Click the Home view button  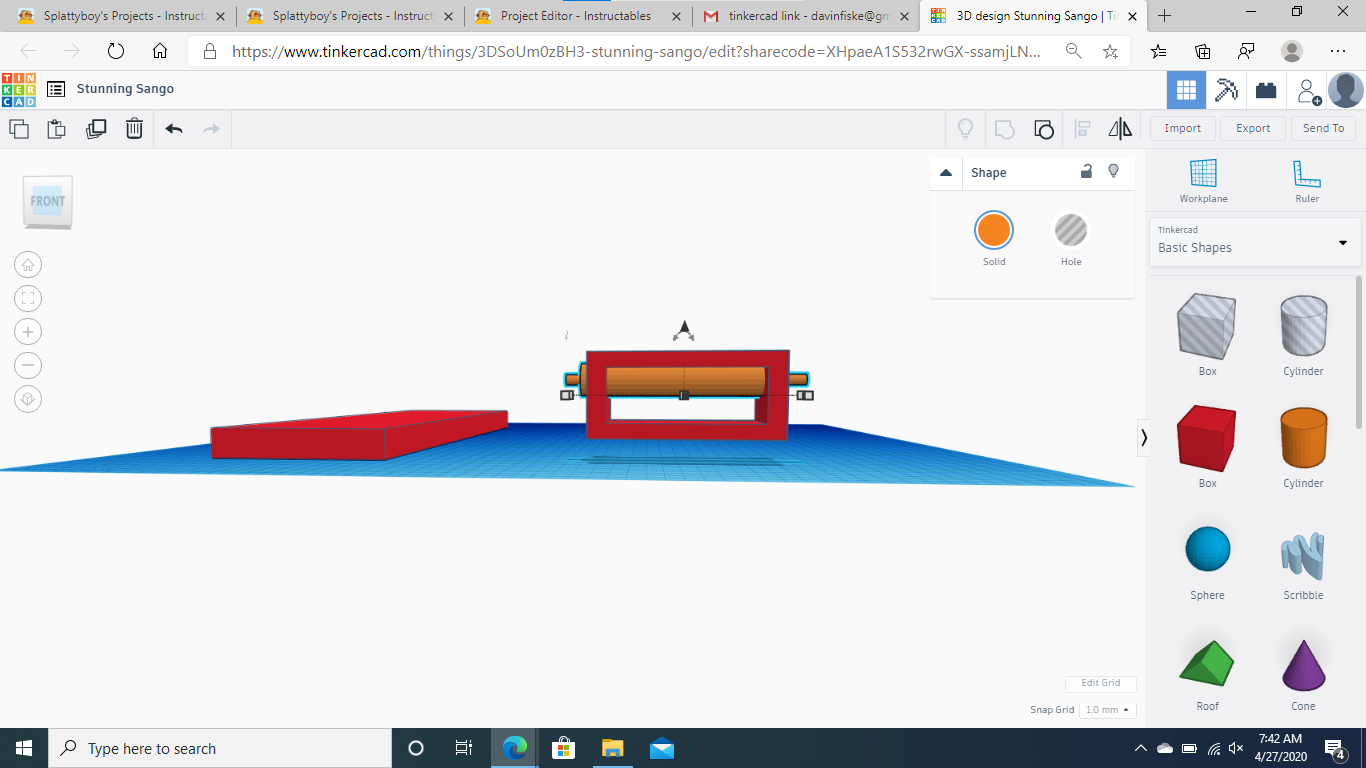point(28,265)
